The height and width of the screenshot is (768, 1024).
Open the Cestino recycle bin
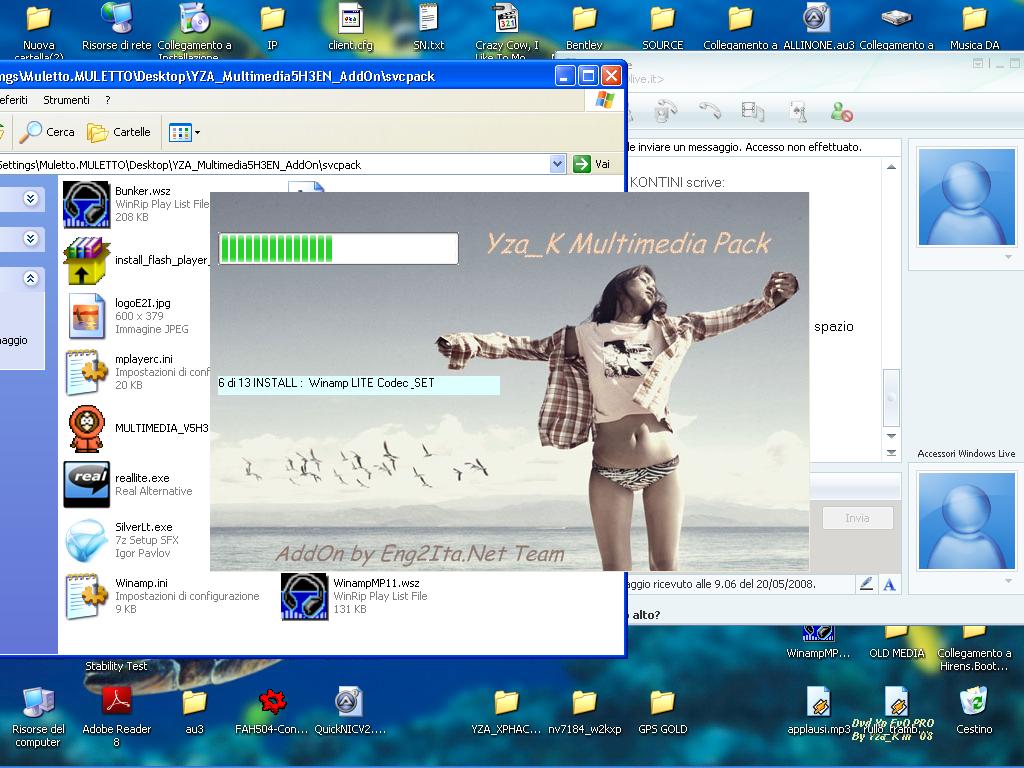(974, 702)
